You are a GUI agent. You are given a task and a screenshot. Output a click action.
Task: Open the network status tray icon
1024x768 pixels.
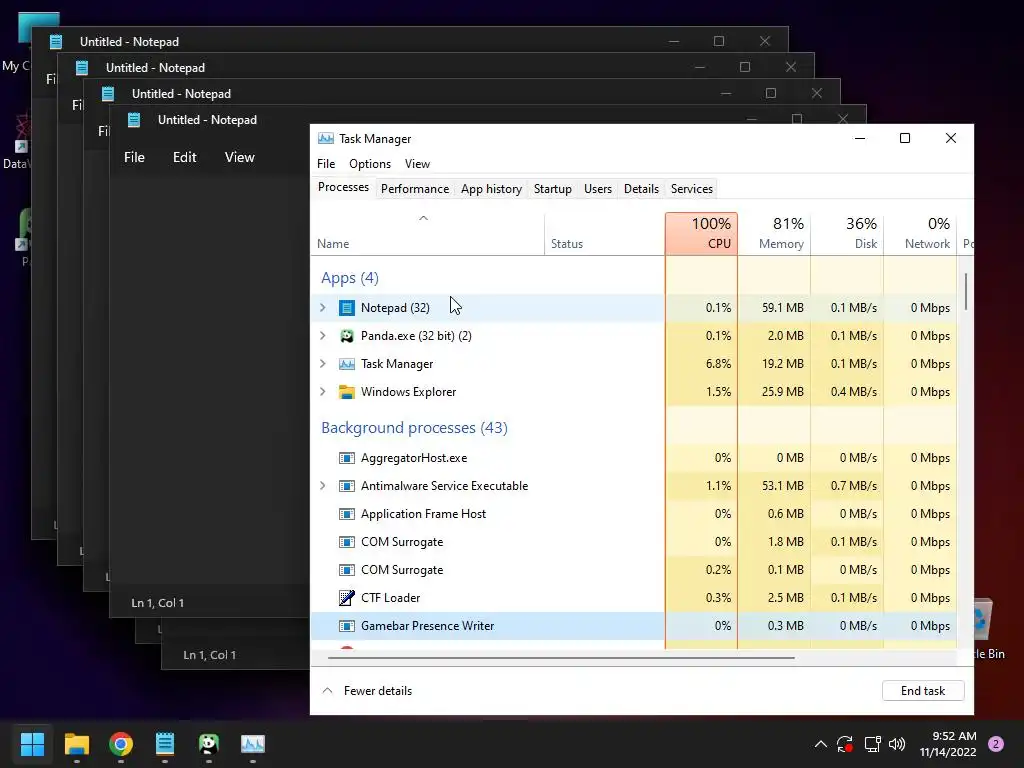coord(872,744)
